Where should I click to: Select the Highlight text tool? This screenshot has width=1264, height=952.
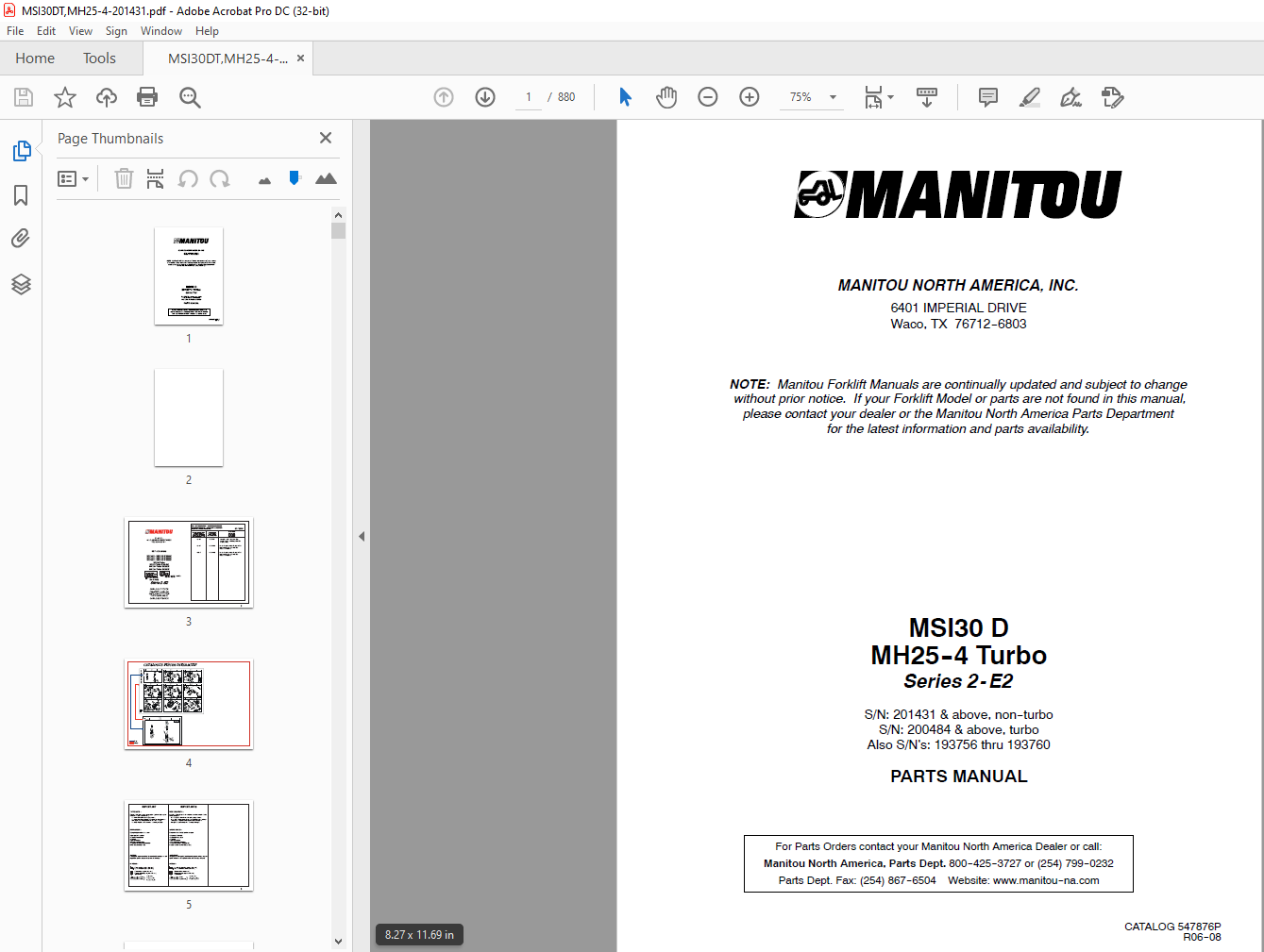(x=1030, y=97)
